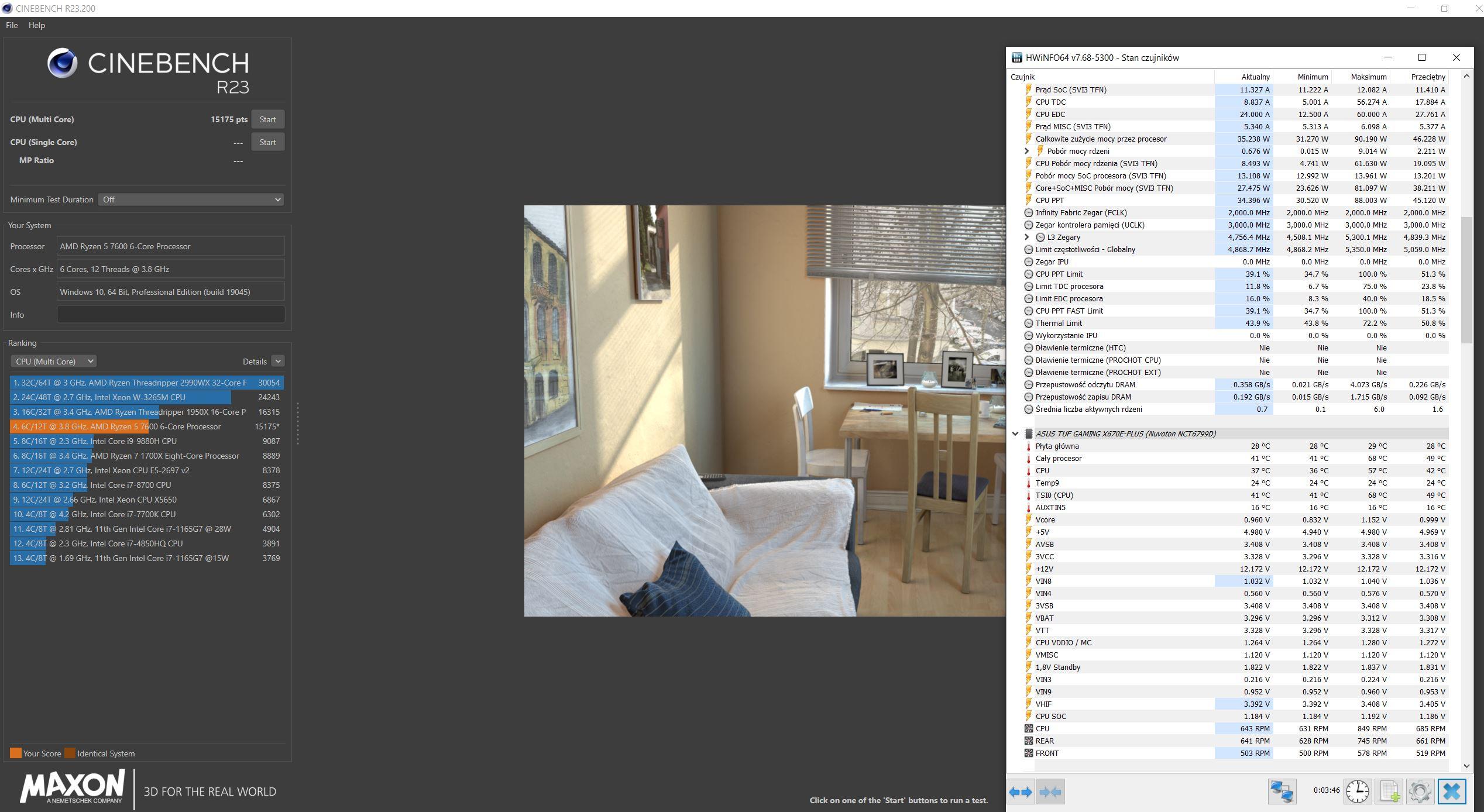
Task: Start the CPU Single Core test
Action: 267,142
